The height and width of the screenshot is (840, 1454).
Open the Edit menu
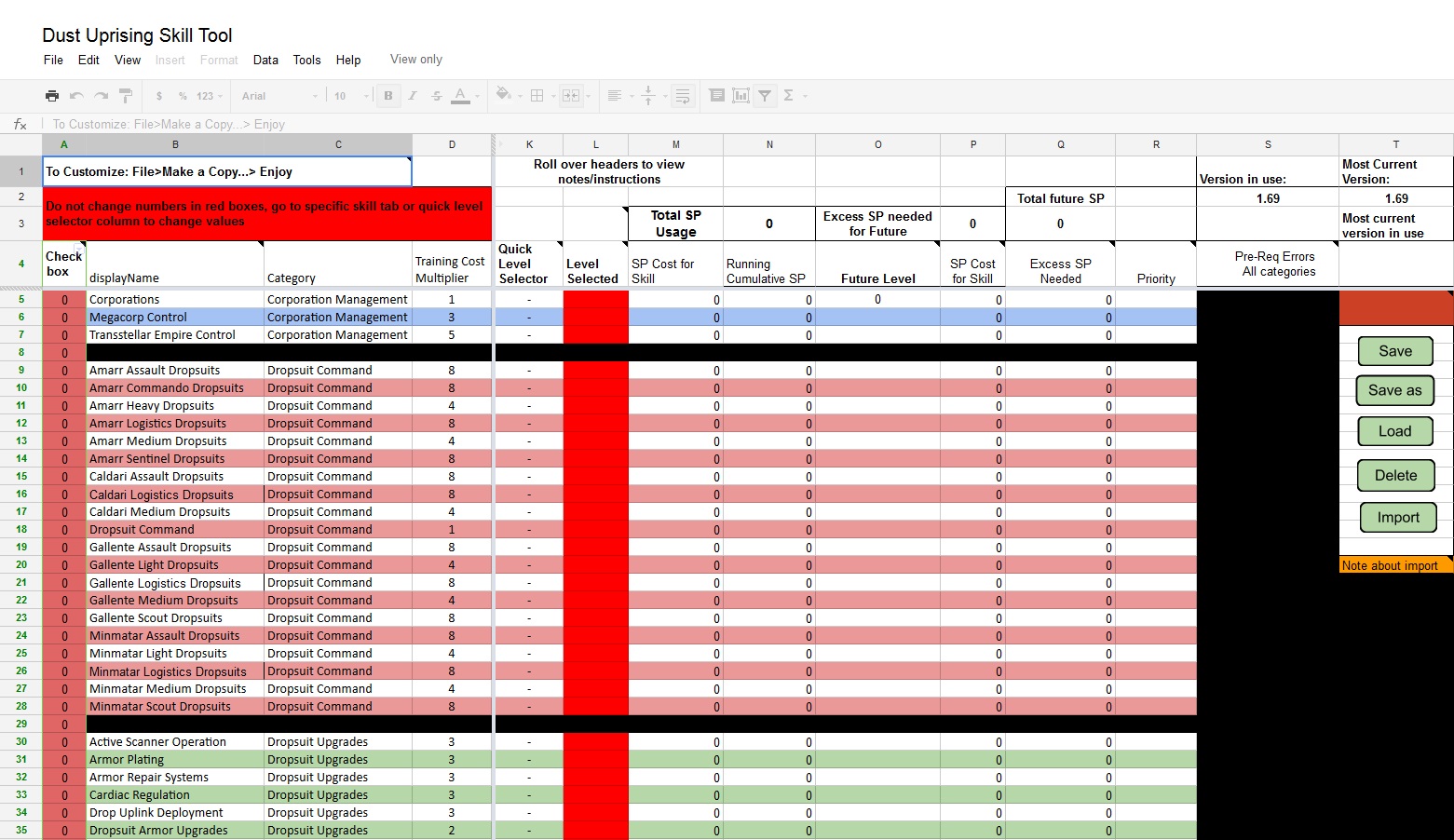tap(88, 60)
